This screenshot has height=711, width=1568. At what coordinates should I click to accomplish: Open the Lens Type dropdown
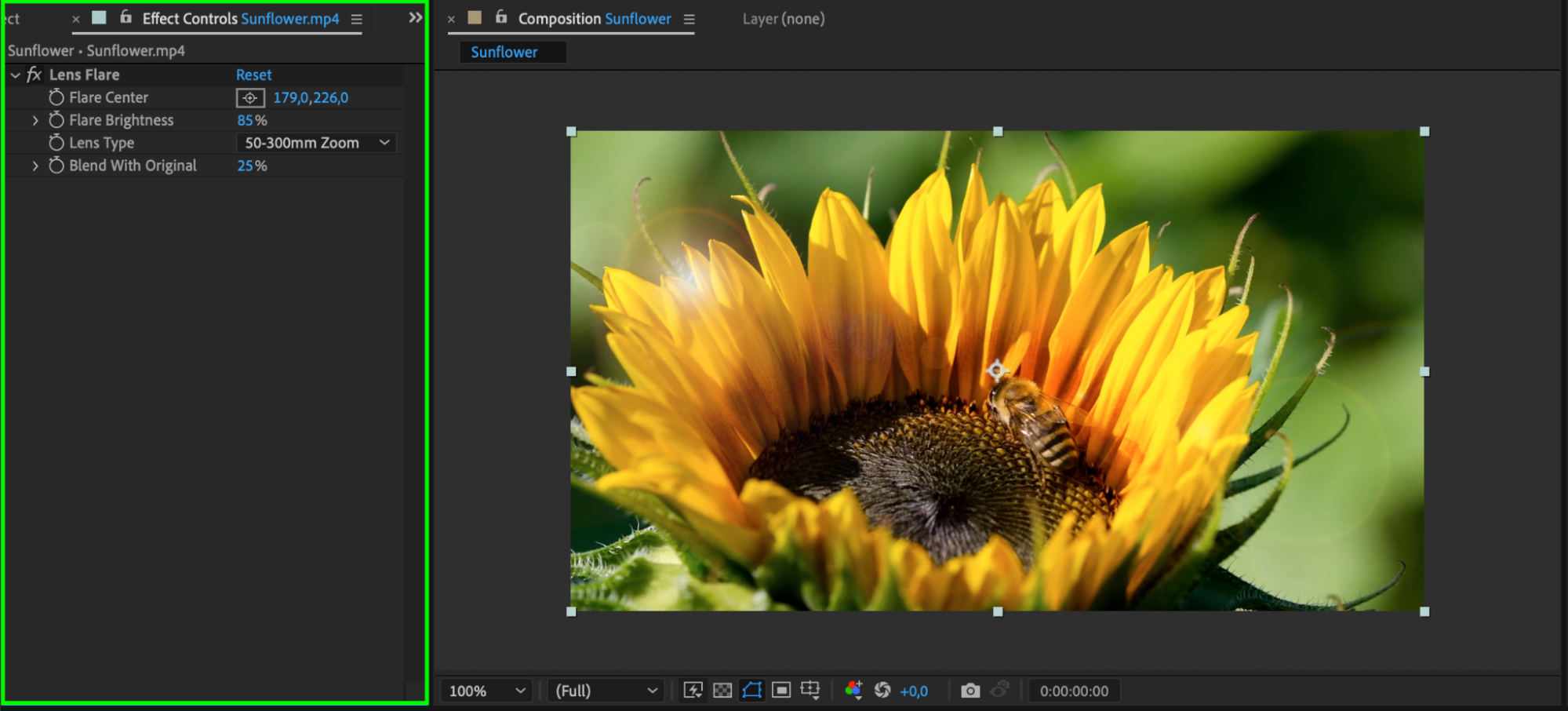pyautogui.click(x=316, y=143)
